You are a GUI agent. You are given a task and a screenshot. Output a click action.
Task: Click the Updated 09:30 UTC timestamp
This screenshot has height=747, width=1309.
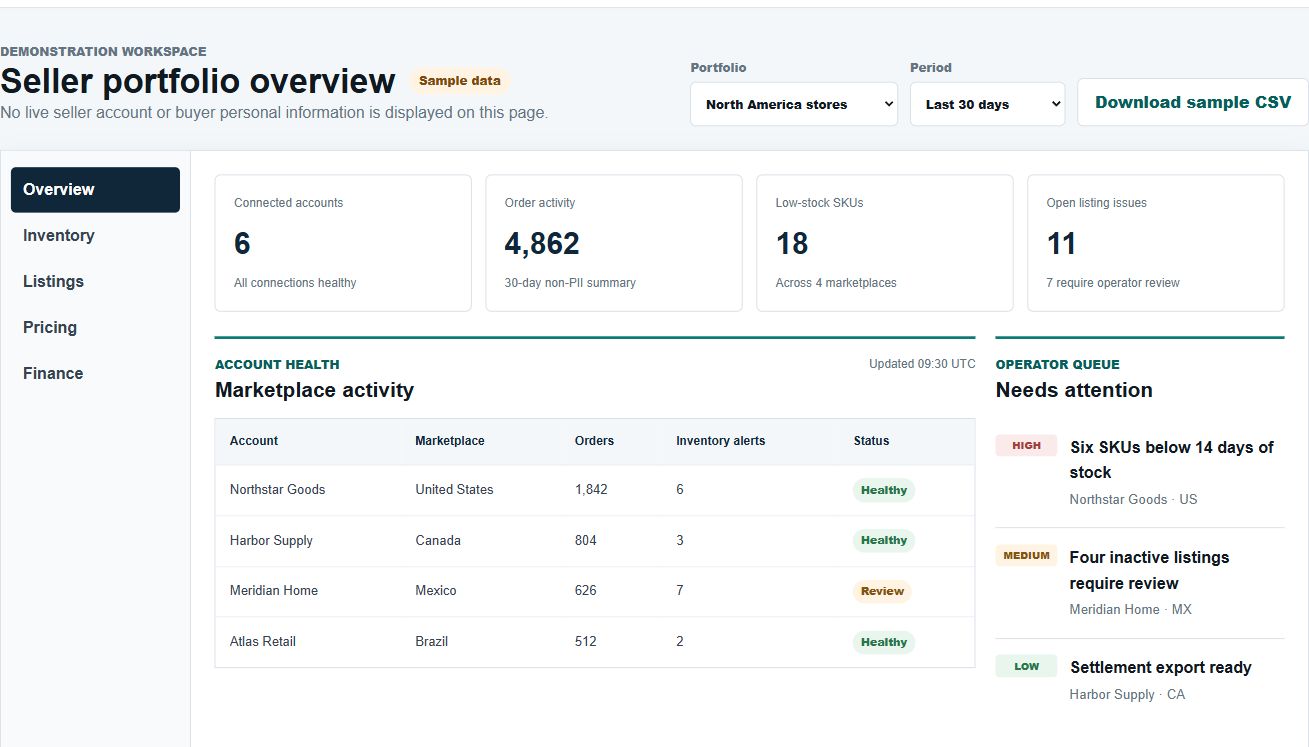922,364
